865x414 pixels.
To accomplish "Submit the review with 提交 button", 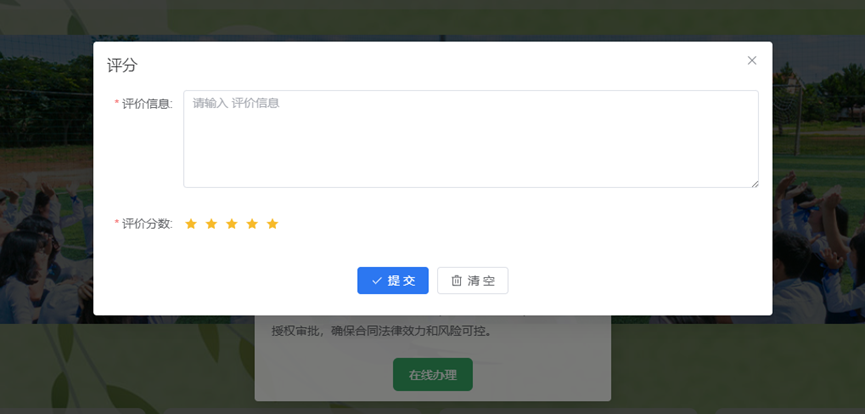I will pos(393,280).
